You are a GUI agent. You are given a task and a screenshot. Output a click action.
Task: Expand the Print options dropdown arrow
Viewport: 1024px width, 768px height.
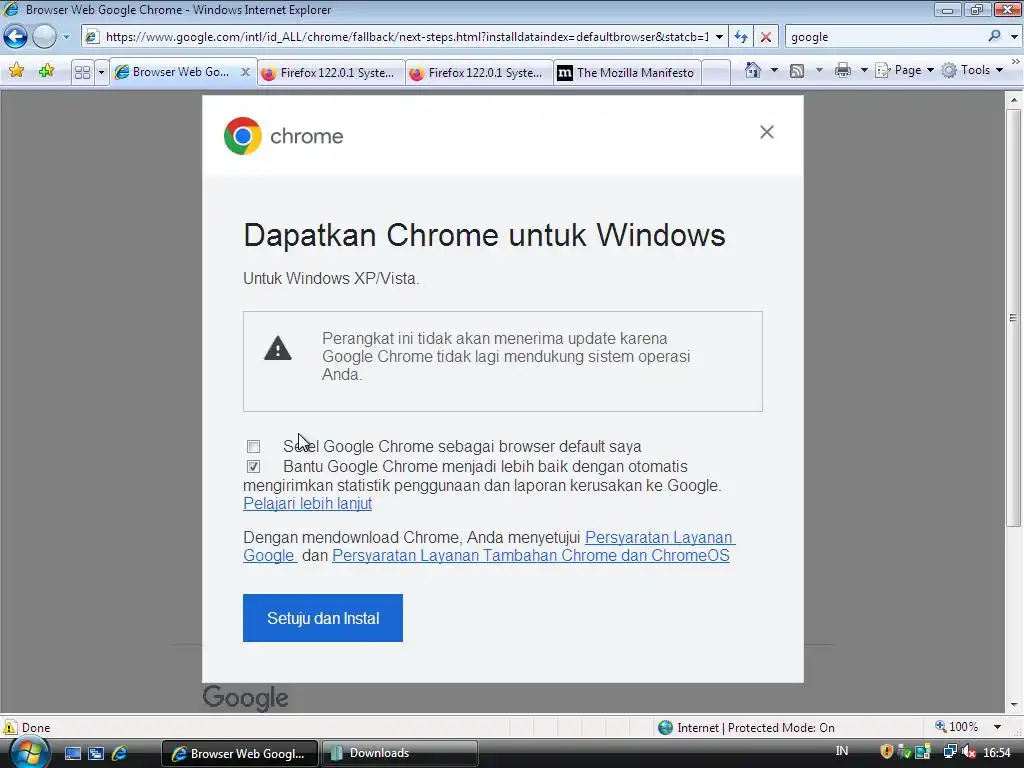tap(863, 70)
